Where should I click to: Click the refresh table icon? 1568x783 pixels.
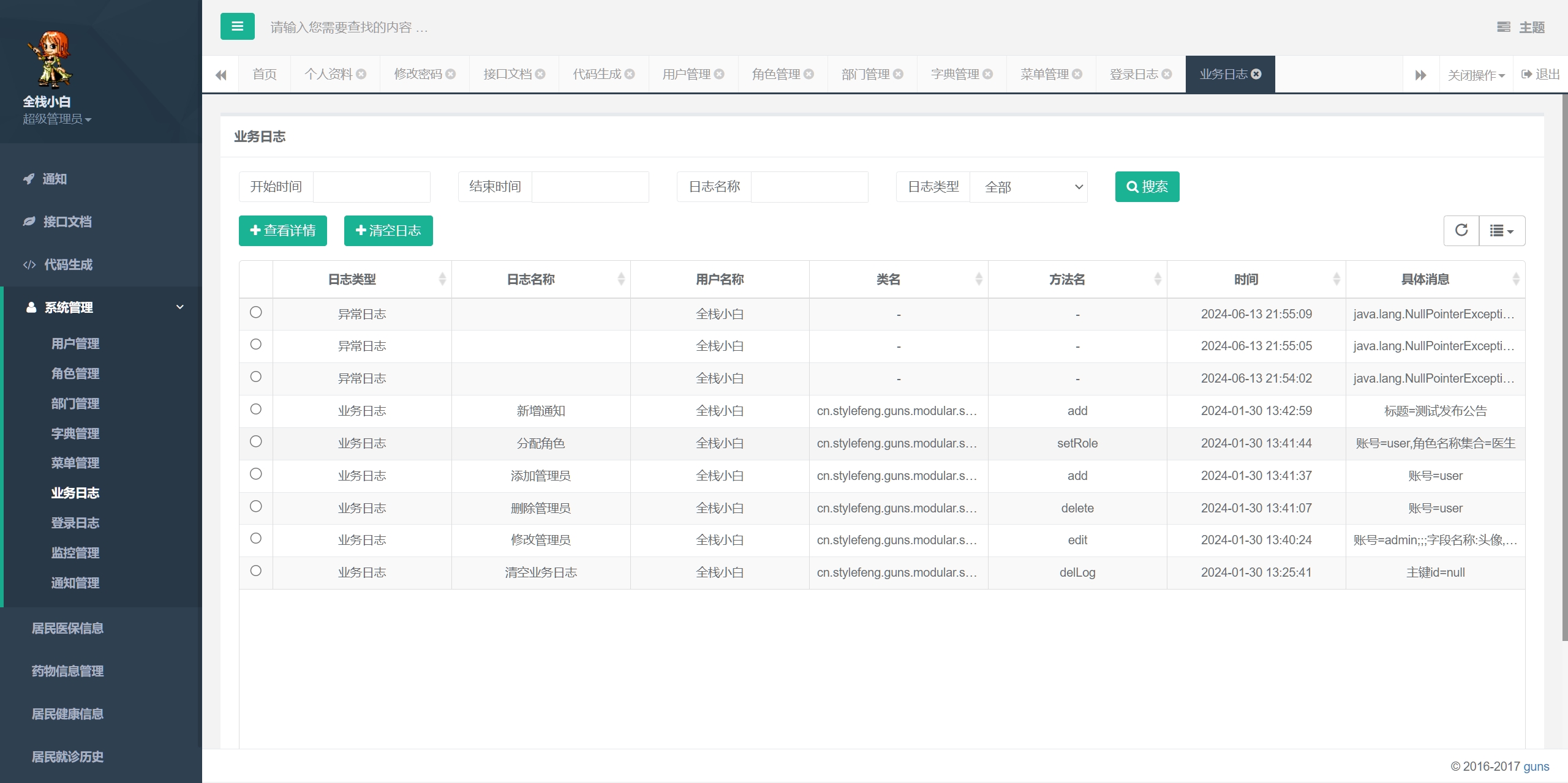[1461, 230]
